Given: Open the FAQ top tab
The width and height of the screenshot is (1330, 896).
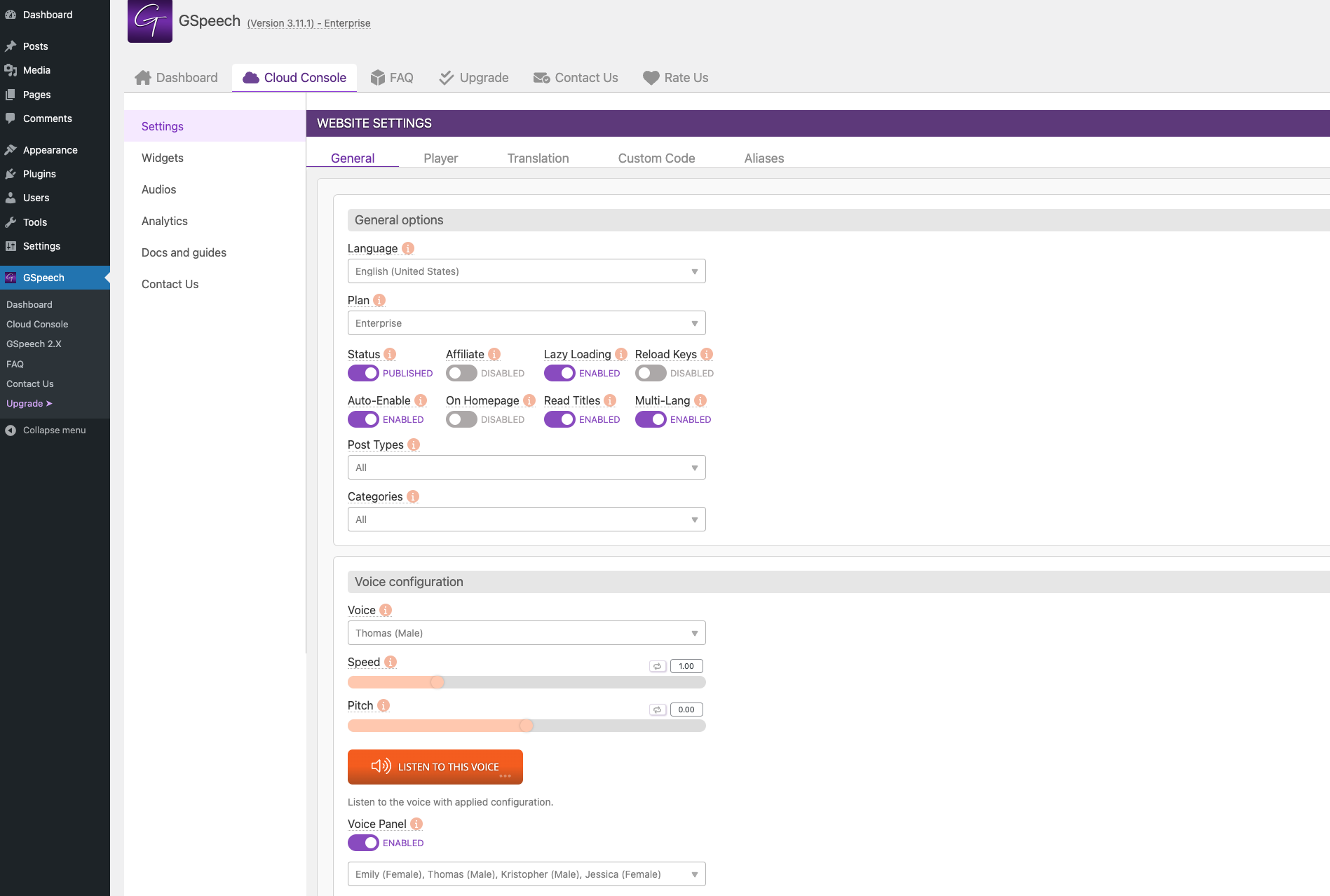Looking at the screenshot, I should click(x=392, y=78).
